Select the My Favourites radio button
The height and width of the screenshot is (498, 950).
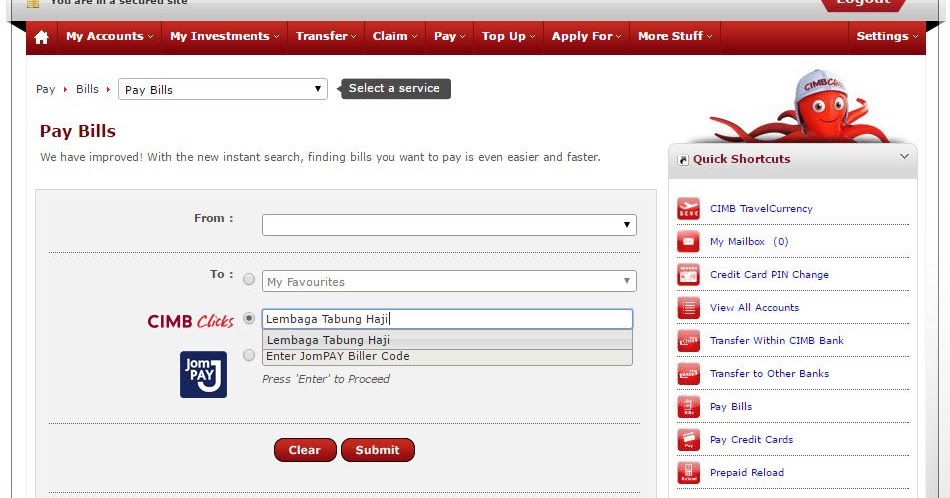[248, 279]
